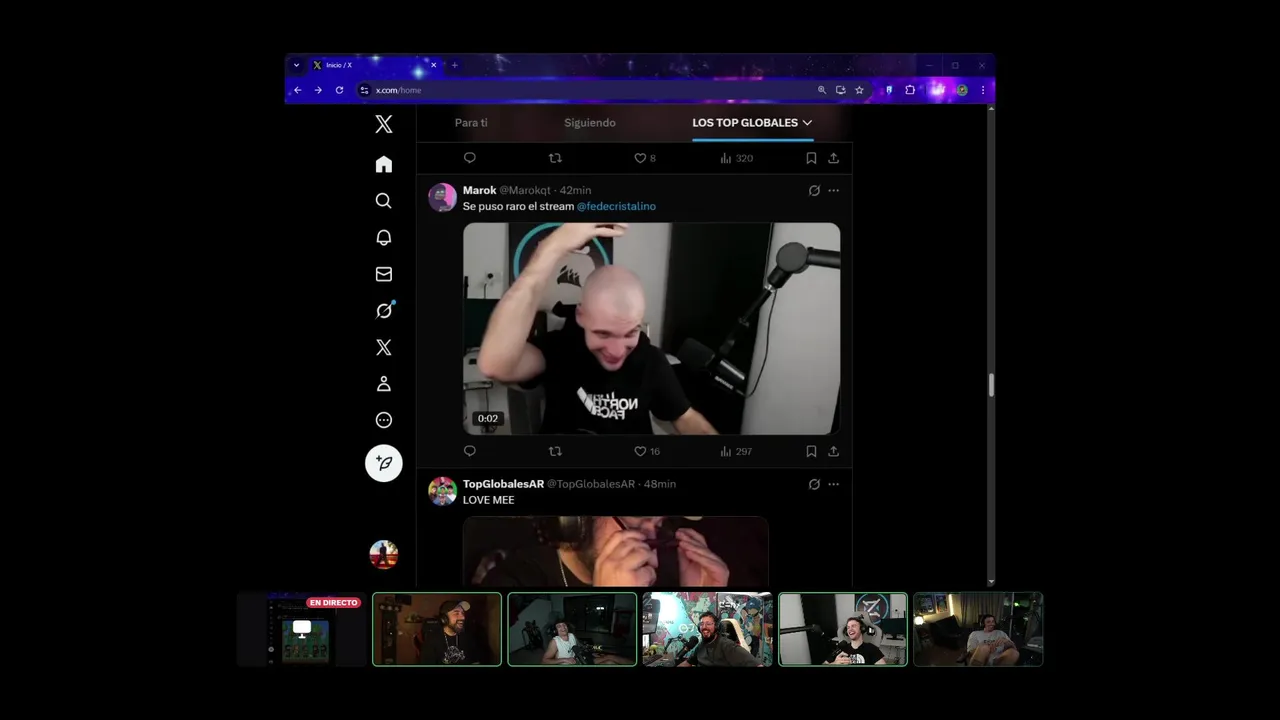The height and width of the screenshot is (720, 1280).
Task: Select webcam with graffiti wall background
Action: point(707,629)
